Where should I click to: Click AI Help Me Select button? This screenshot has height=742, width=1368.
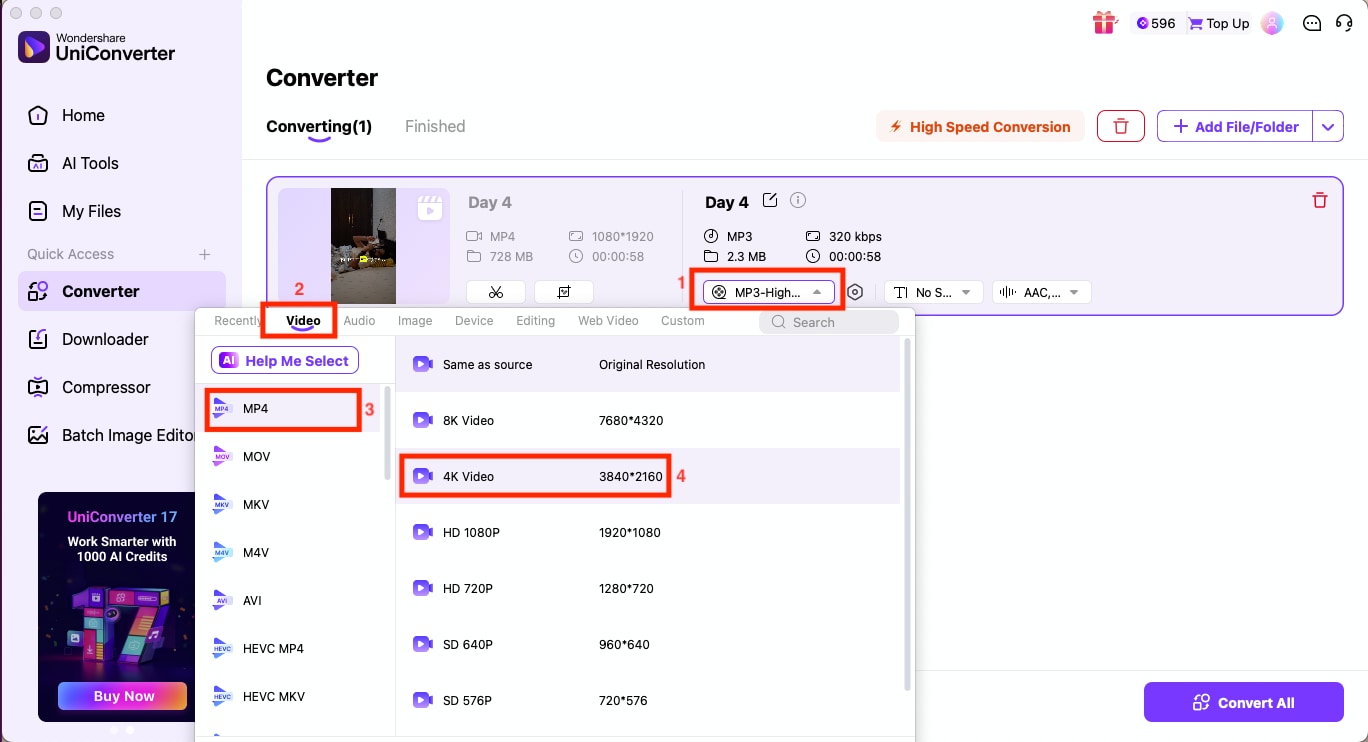285,361
